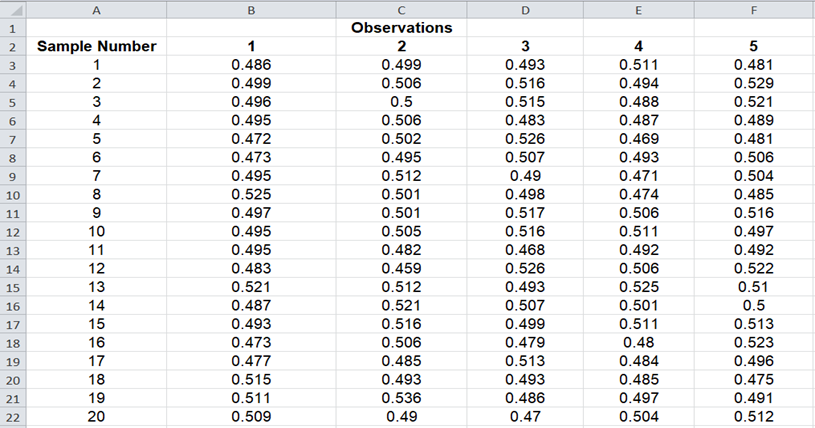This screenshot has width=815, height=428.
Task: Click the select-all corner of the grid
Action: [12, 9]
